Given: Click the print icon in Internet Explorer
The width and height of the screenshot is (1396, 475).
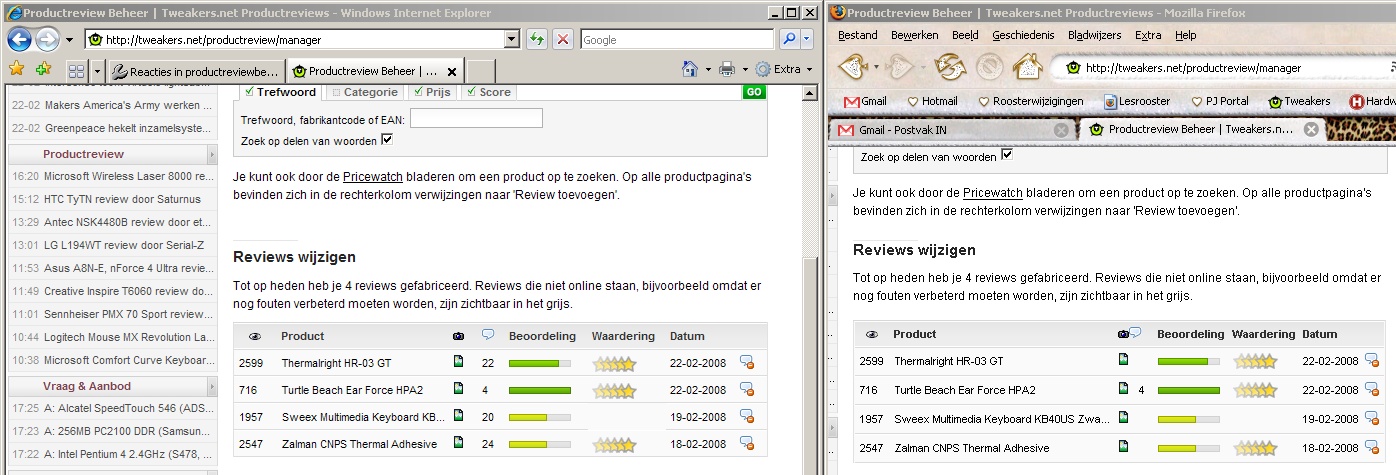Looking at the screenshot, I should tap(727, 70).
